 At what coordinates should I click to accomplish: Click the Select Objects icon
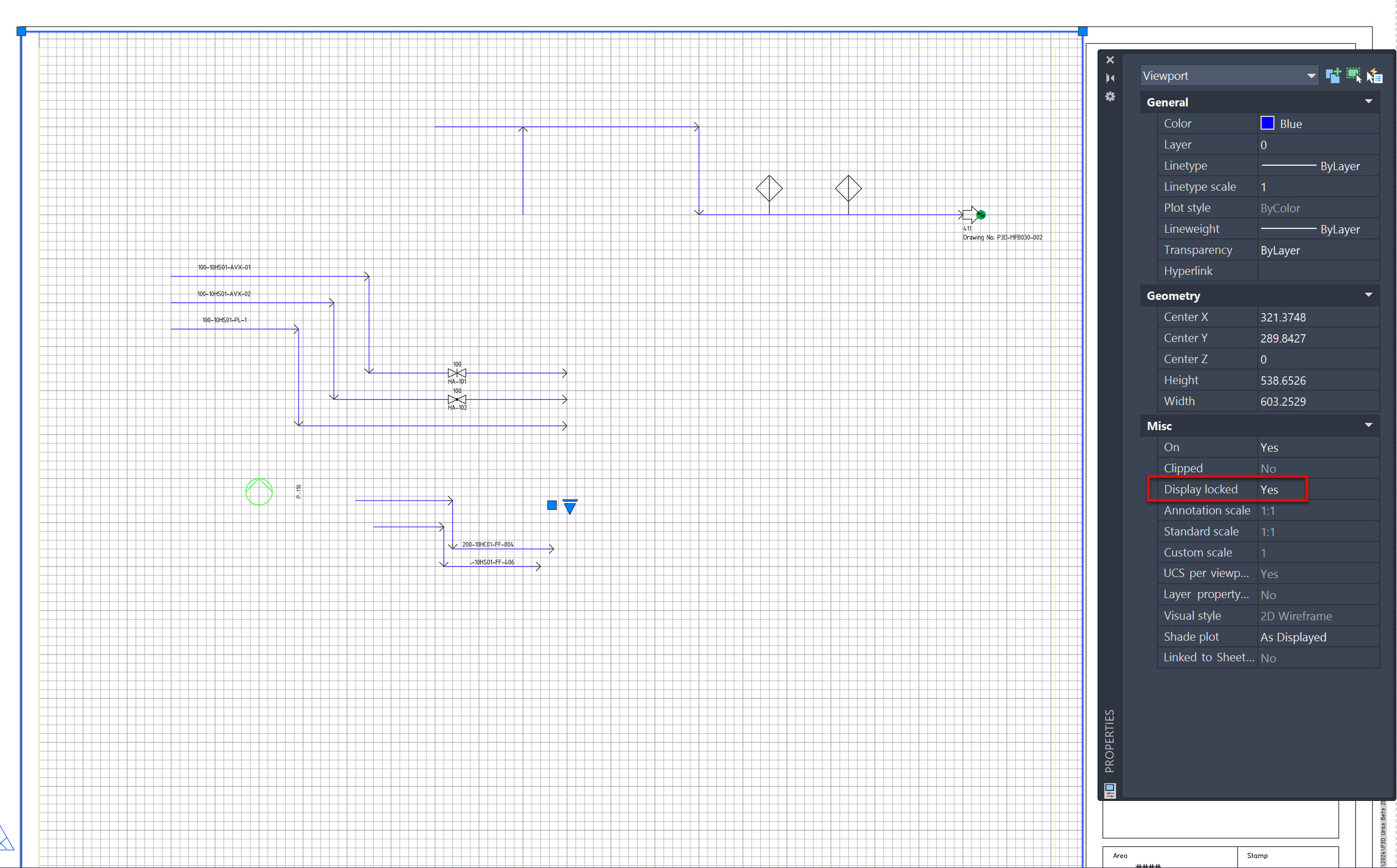[x=1353, y=75]
